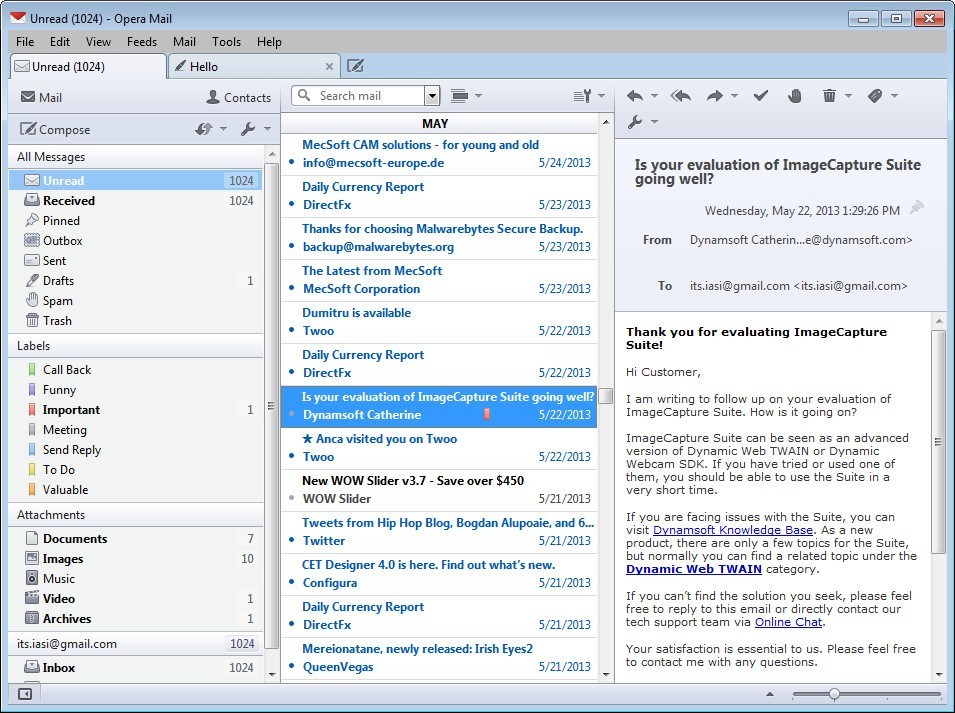955x713 pixels.
Task: Click panel toggle icon in status bar
Action: pos(25,694)
